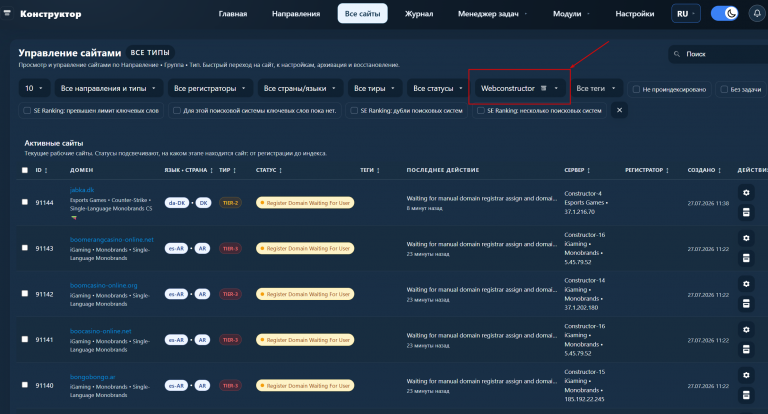Select checkbox for row 91142

click(25, 293)
